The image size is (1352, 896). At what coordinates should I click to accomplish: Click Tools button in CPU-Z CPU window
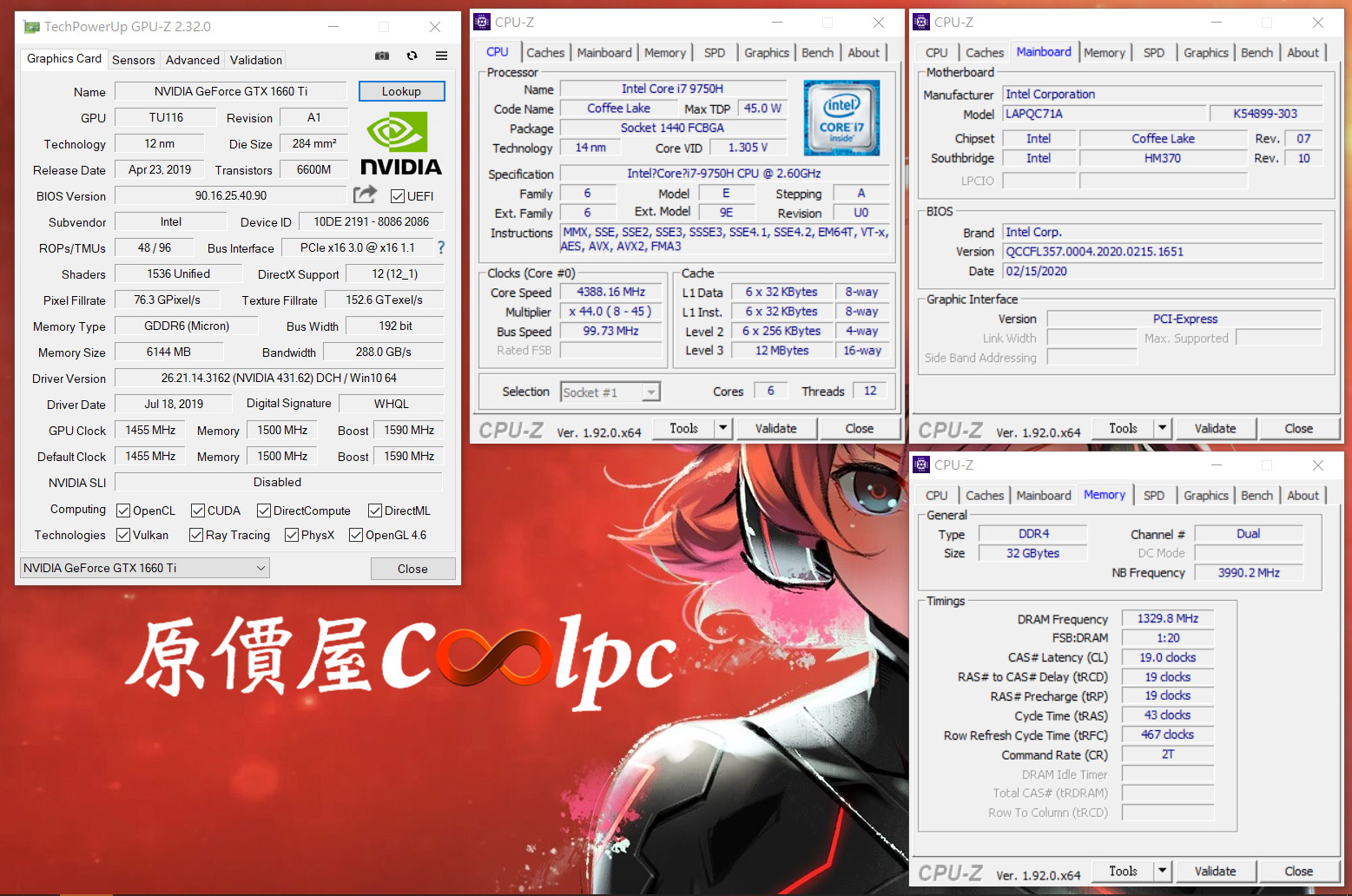[x=683, y=428]
